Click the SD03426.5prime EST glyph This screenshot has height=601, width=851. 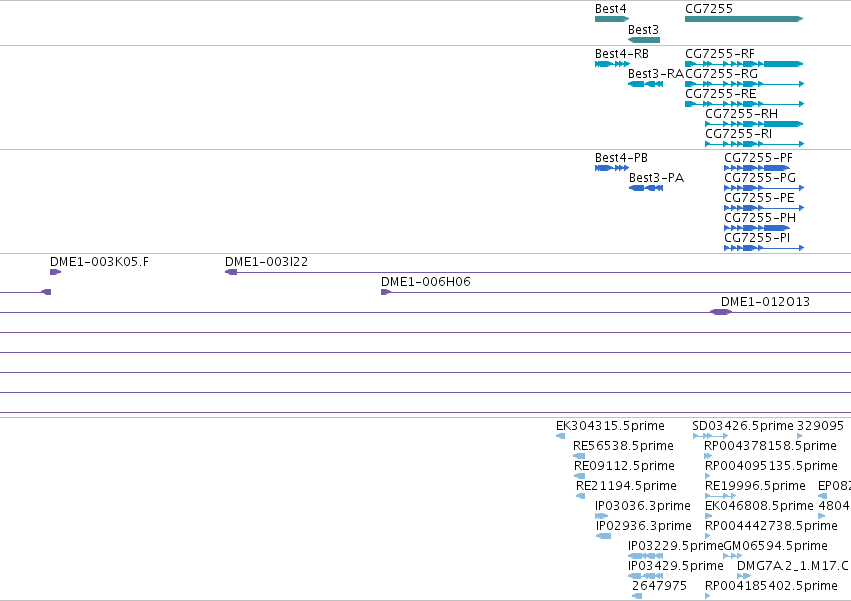click(710, 436)
